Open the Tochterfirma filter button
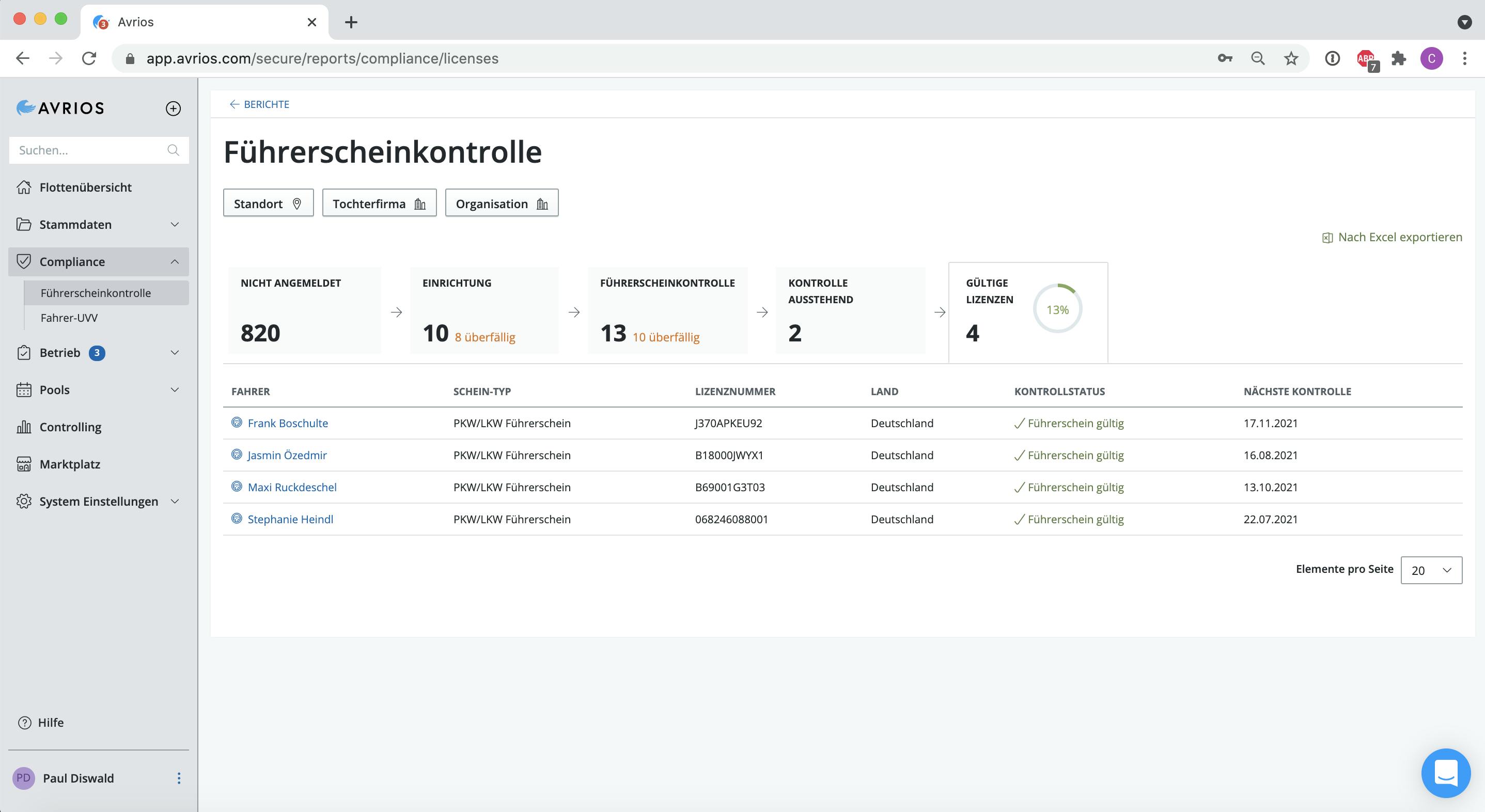The width and height of the screenshot is (1485, 812). (379, 203)
